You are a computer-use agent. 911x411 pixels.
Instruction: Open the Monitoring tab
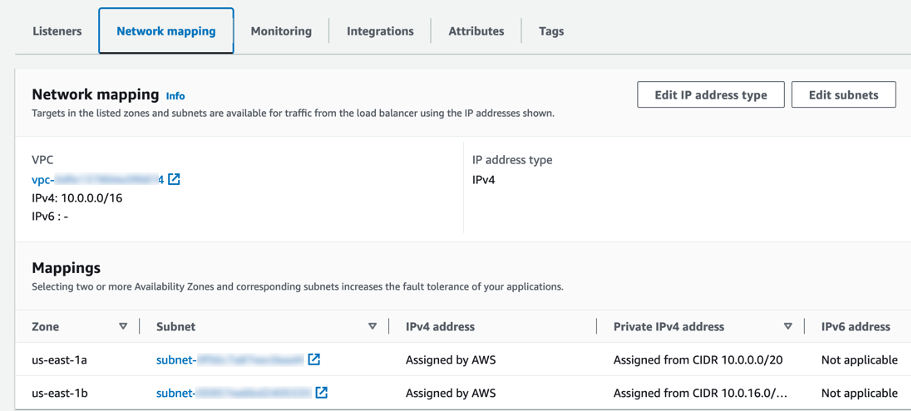pos(281,31)
